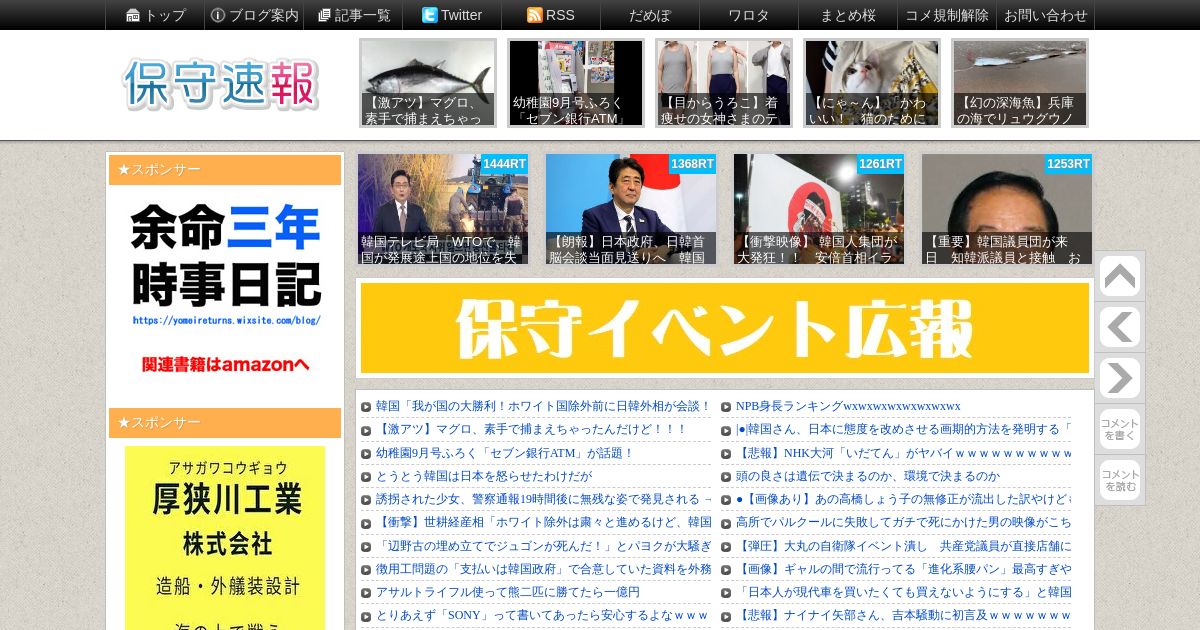Go to だめぽ in top navigation
This screenshot has height=630, width=1200.
650,15
